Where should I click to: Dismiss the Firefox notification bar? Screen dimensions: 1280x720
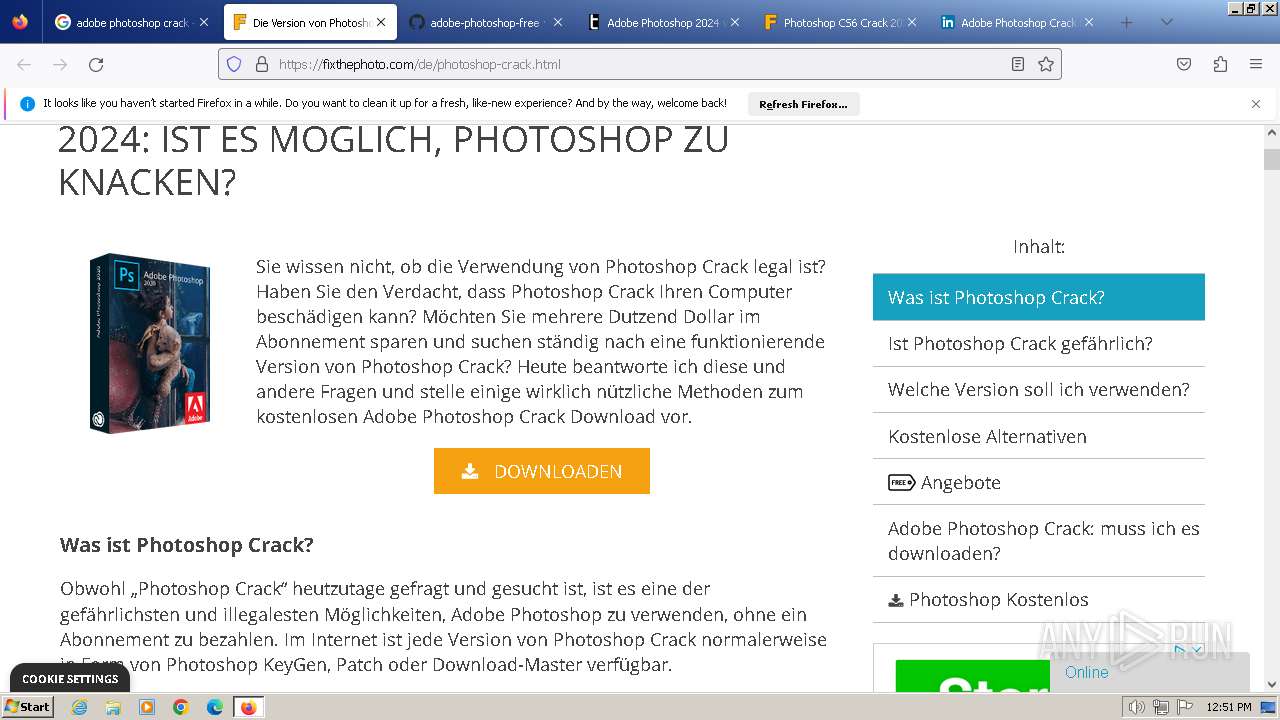click(x=1256, y=103)
